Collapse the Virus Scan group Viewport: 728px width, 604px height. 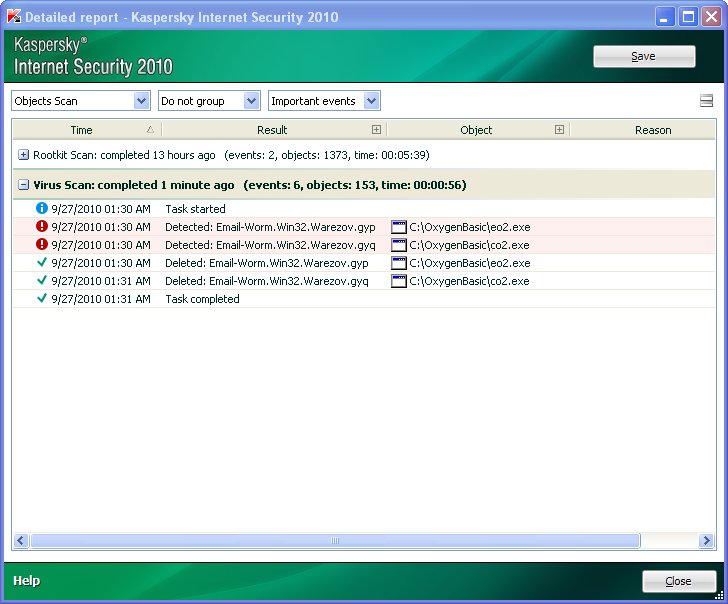[23, 185]
